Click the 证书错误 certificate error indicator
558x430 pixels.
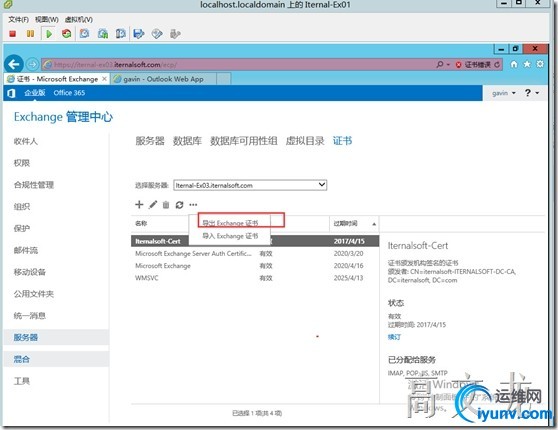[x=473, y=65]
